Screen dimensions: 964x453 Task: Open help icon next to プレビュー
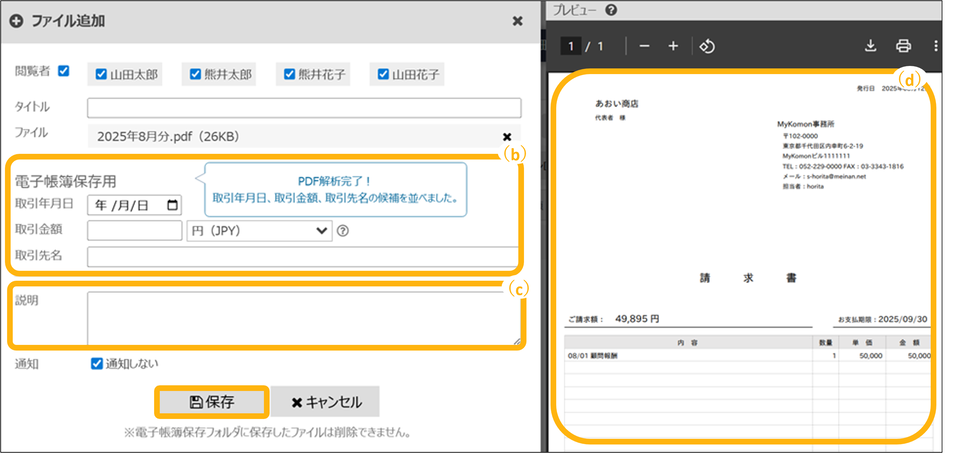pyautogui.click(x=611, y=10)
